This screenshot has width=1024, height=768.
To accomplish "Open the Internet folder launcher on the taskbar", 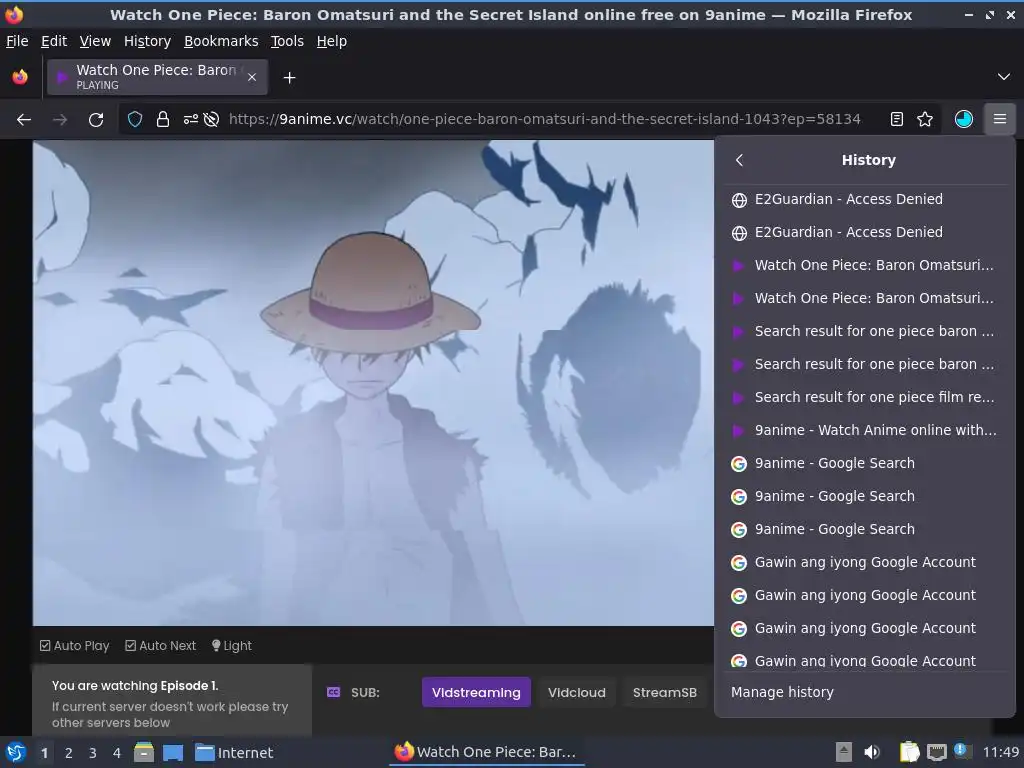I will (234, 753).
